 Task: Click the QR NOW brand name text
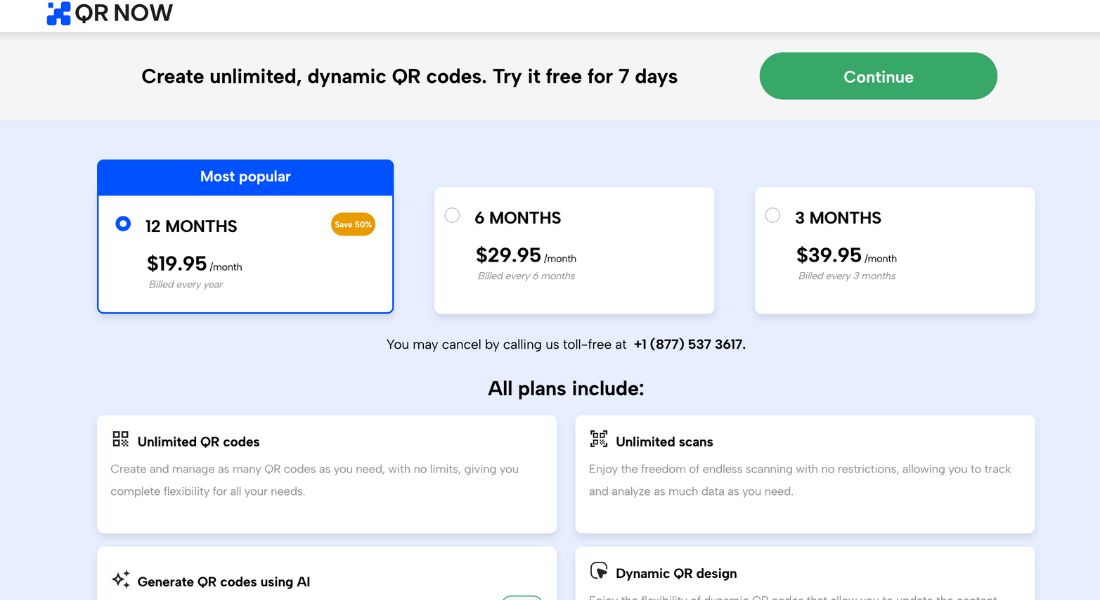point(123,13)
